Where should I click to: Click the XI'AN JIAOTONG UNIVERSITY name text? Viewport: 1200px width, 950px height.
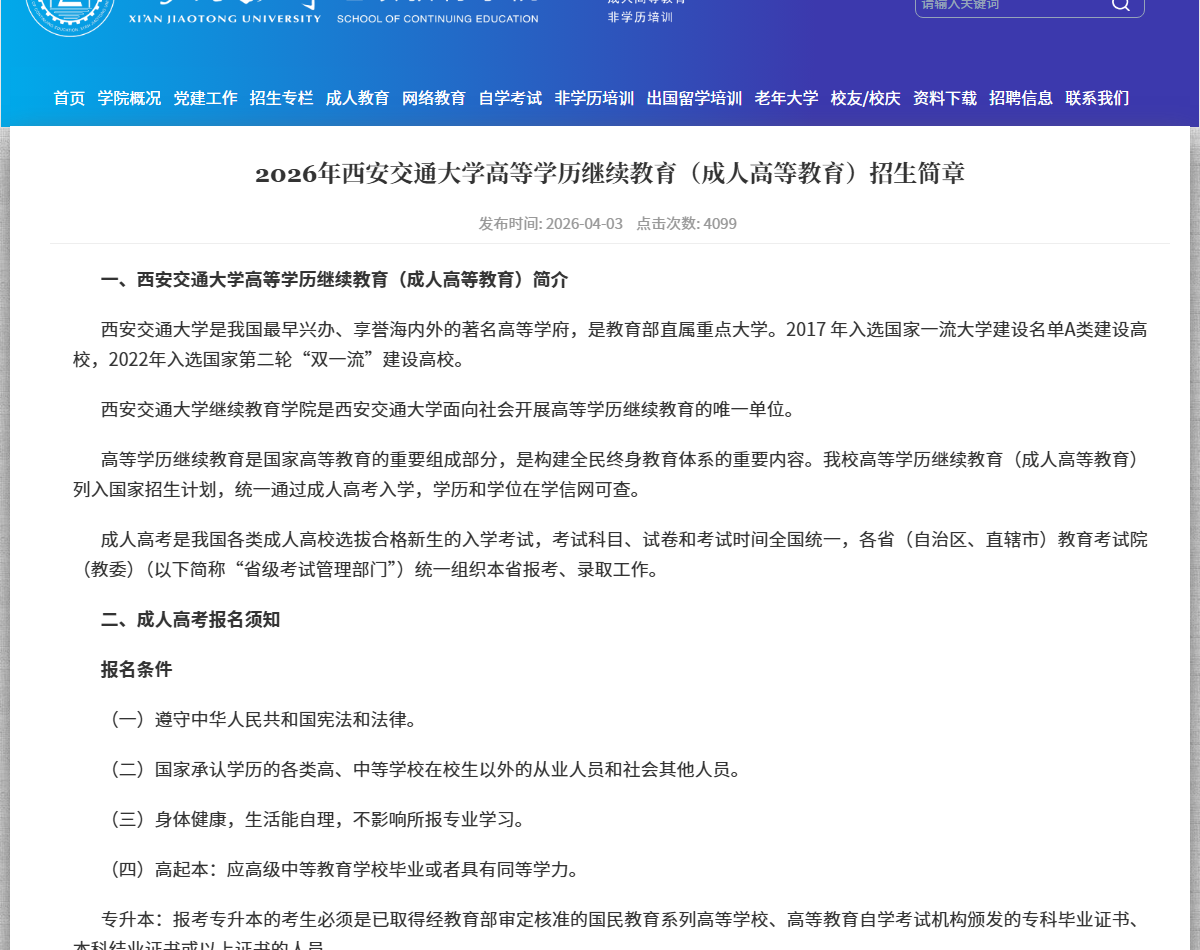tap(225, 19)
